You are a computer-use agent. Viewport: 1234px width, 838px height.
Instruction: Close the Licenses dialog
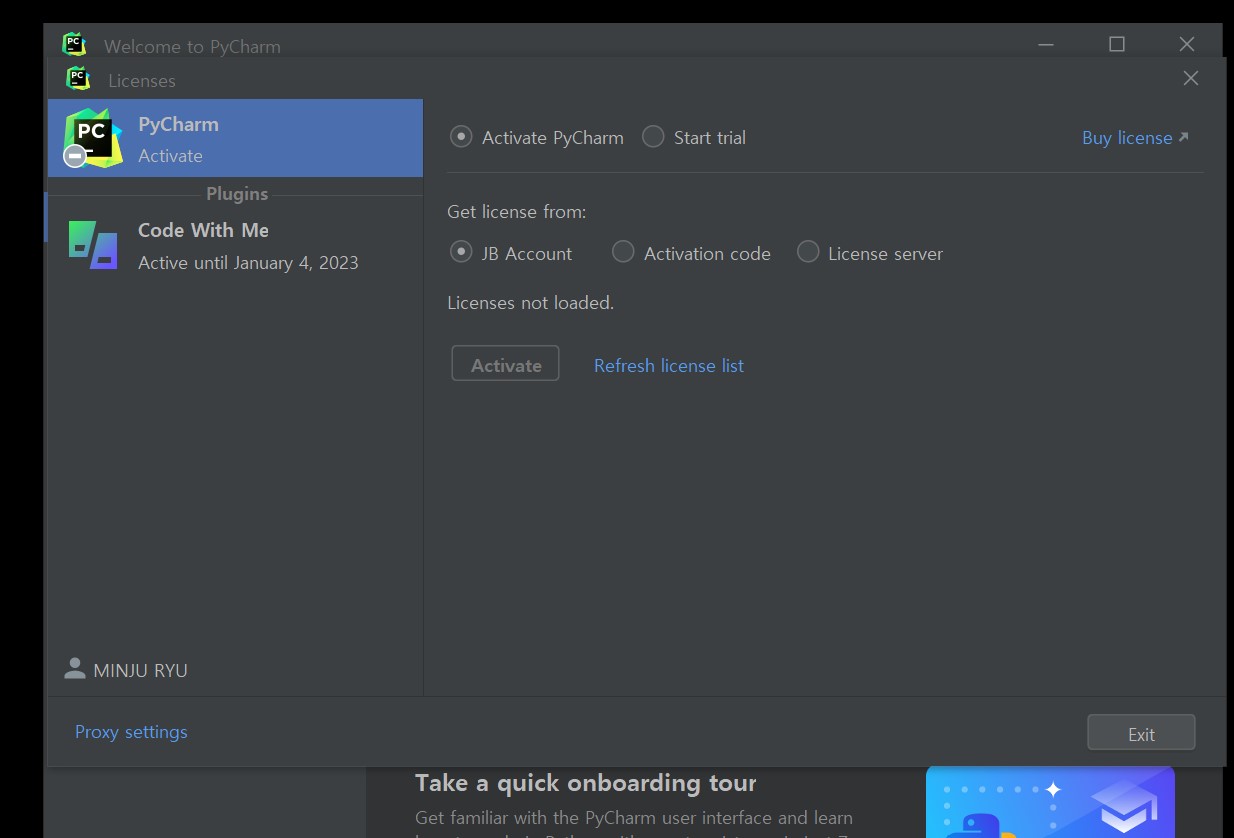[x=1190, y=78]
